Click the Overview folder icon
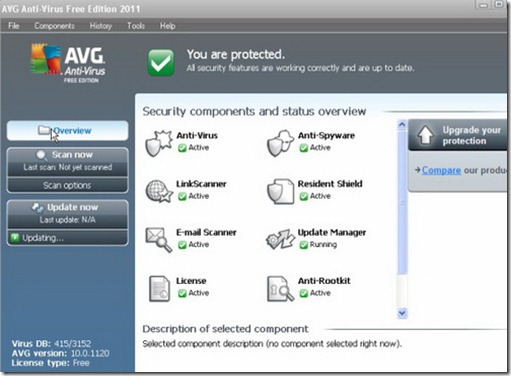Screen dimensions: 511x376 click(x=44, y=130)
